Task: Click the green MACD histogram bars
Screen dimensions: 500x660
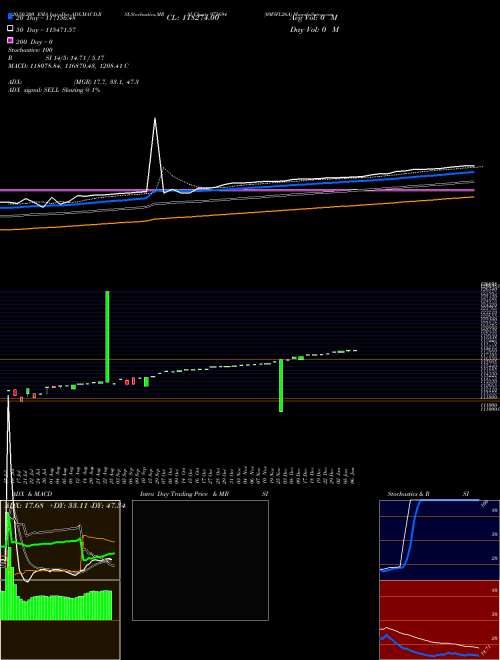Action: pos(56,604)
